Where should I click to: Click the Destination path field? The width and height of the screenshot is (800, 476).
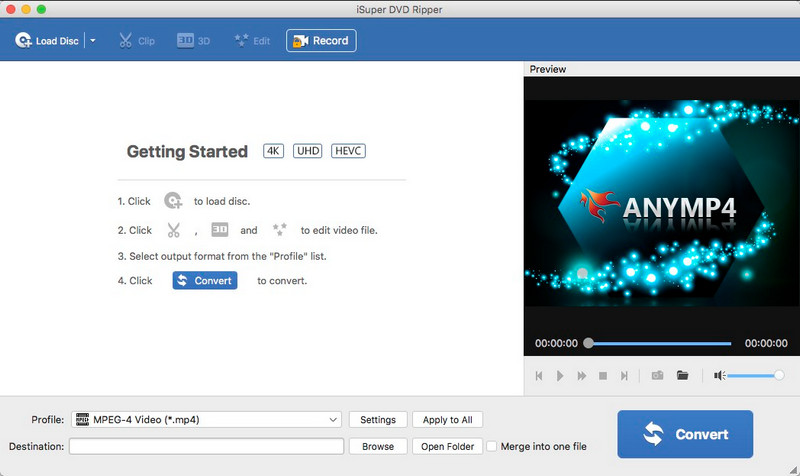coord(206,447)
